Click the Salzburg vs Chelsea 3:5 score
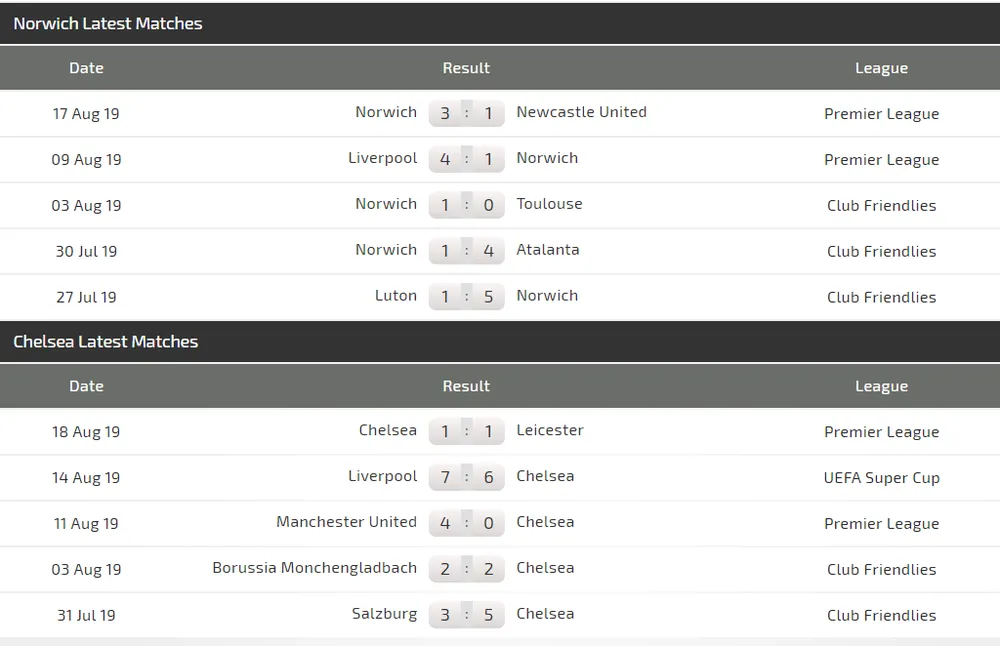 466,615
